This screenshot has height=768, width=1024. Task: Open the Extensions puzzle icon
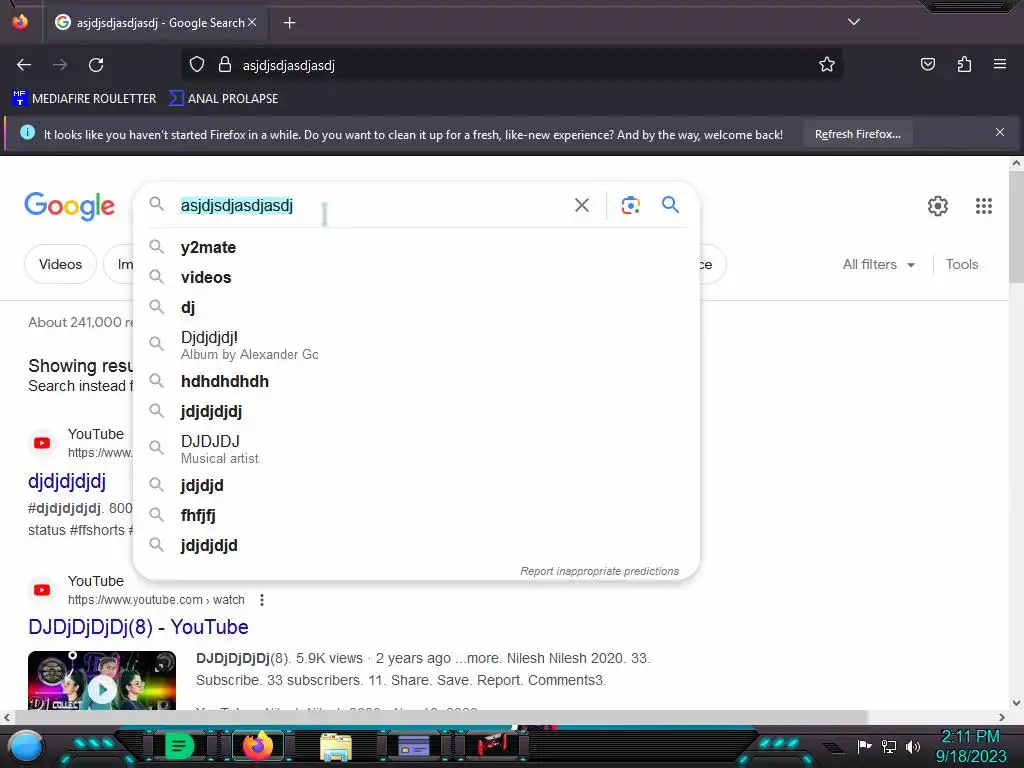964,65
